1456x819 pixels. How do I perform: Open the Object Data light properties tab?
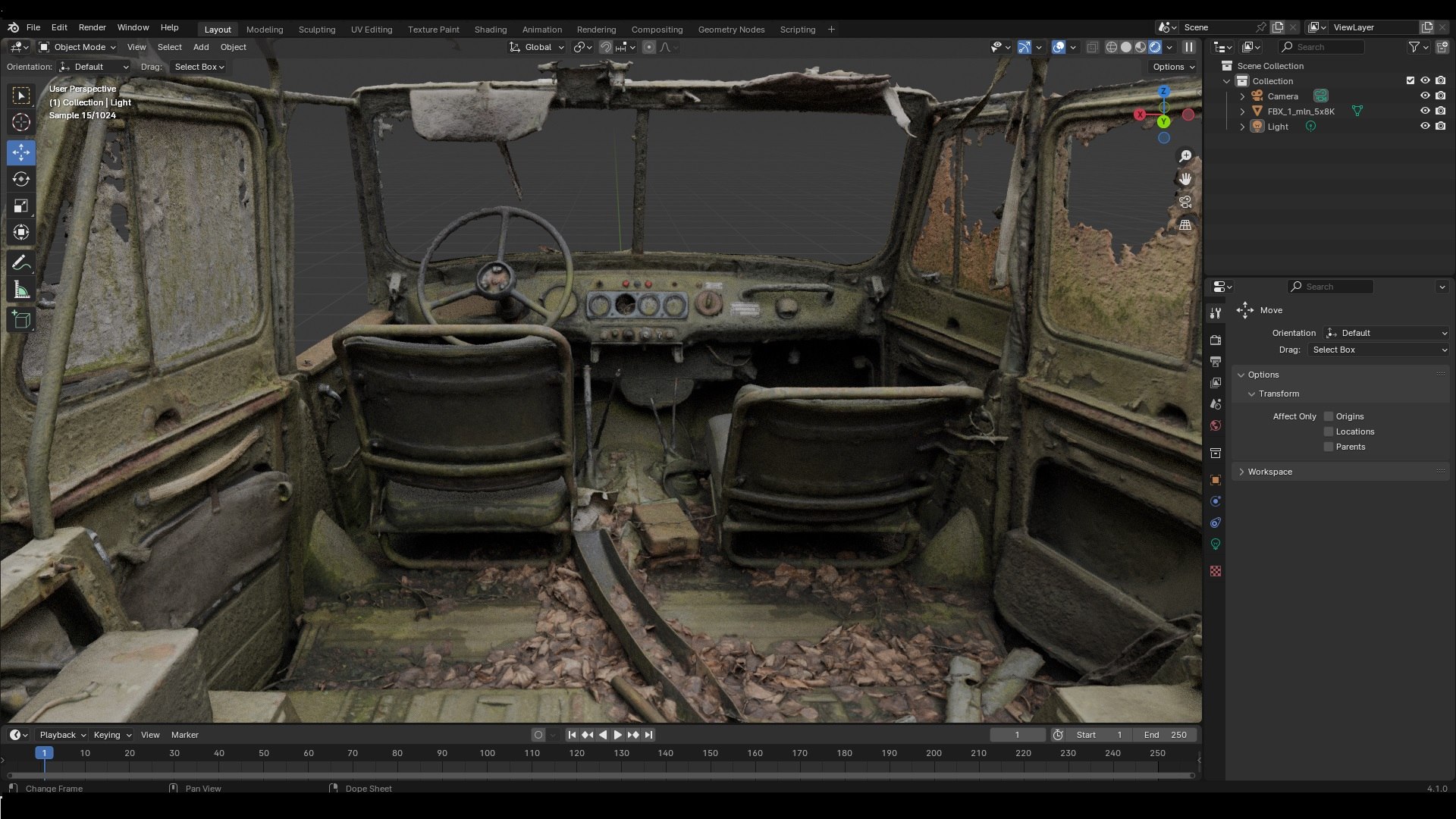coord(1216,544)
